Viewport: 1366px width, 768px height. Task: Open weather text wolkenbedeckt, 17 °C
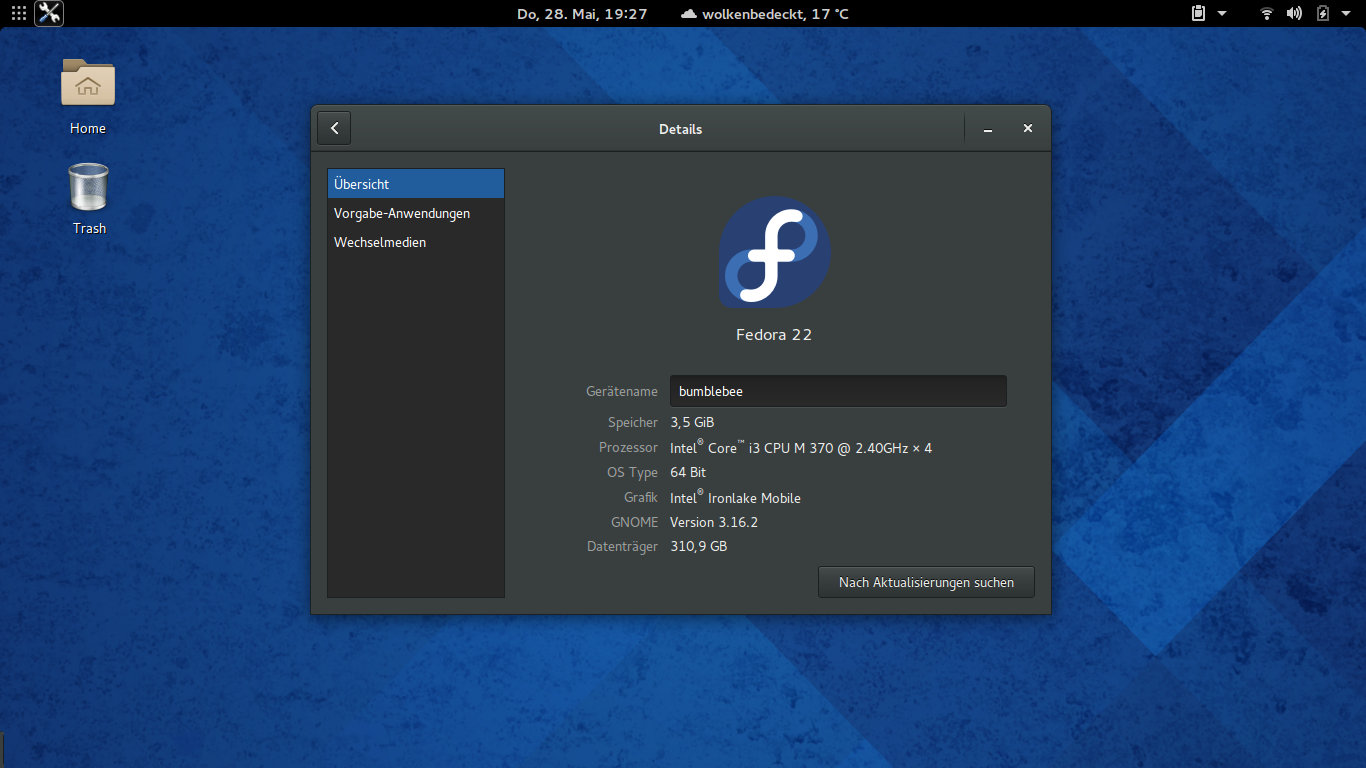coord(775,14)
